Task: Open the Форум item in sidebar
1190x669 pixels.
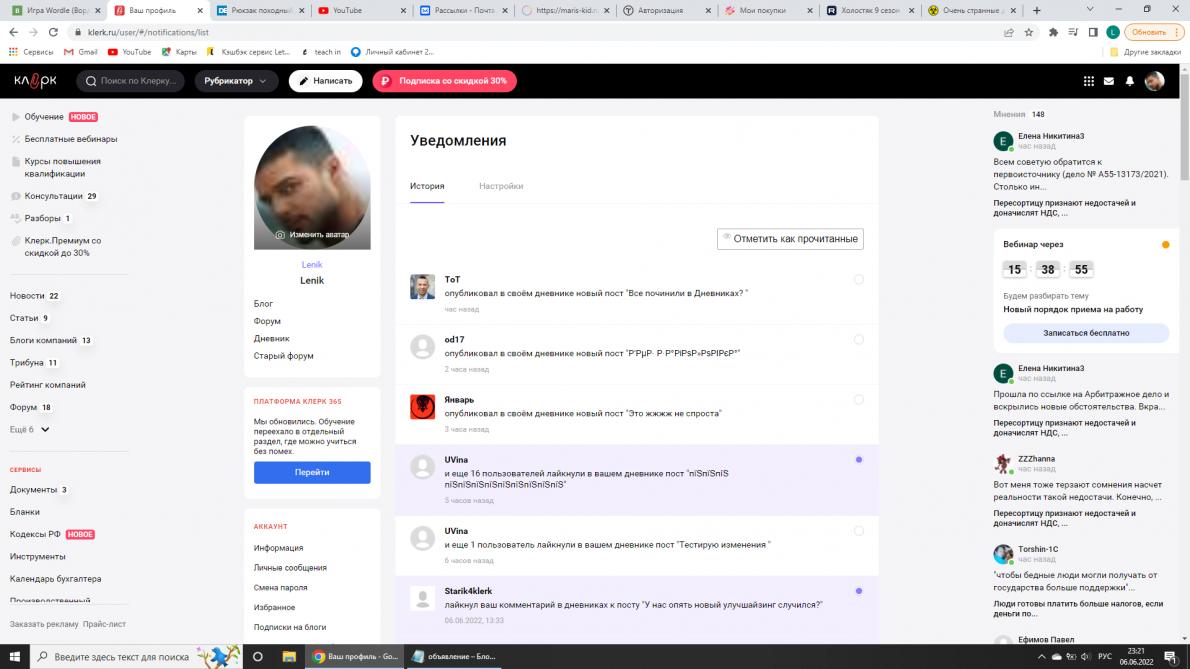Action: (x=24, y=407)
